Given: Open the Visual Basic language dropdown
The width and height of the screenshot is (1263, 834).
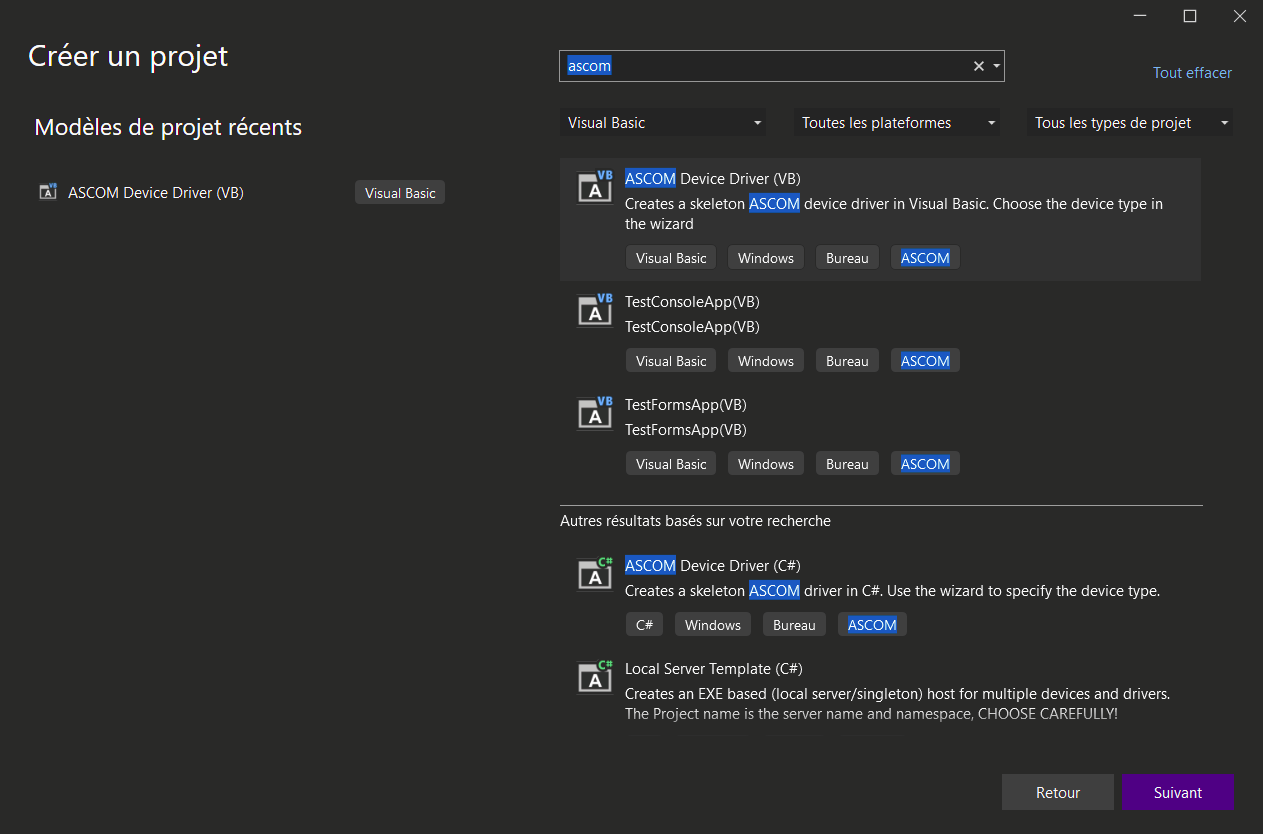Looking at the screenshot, I should [x=663, y=123].
